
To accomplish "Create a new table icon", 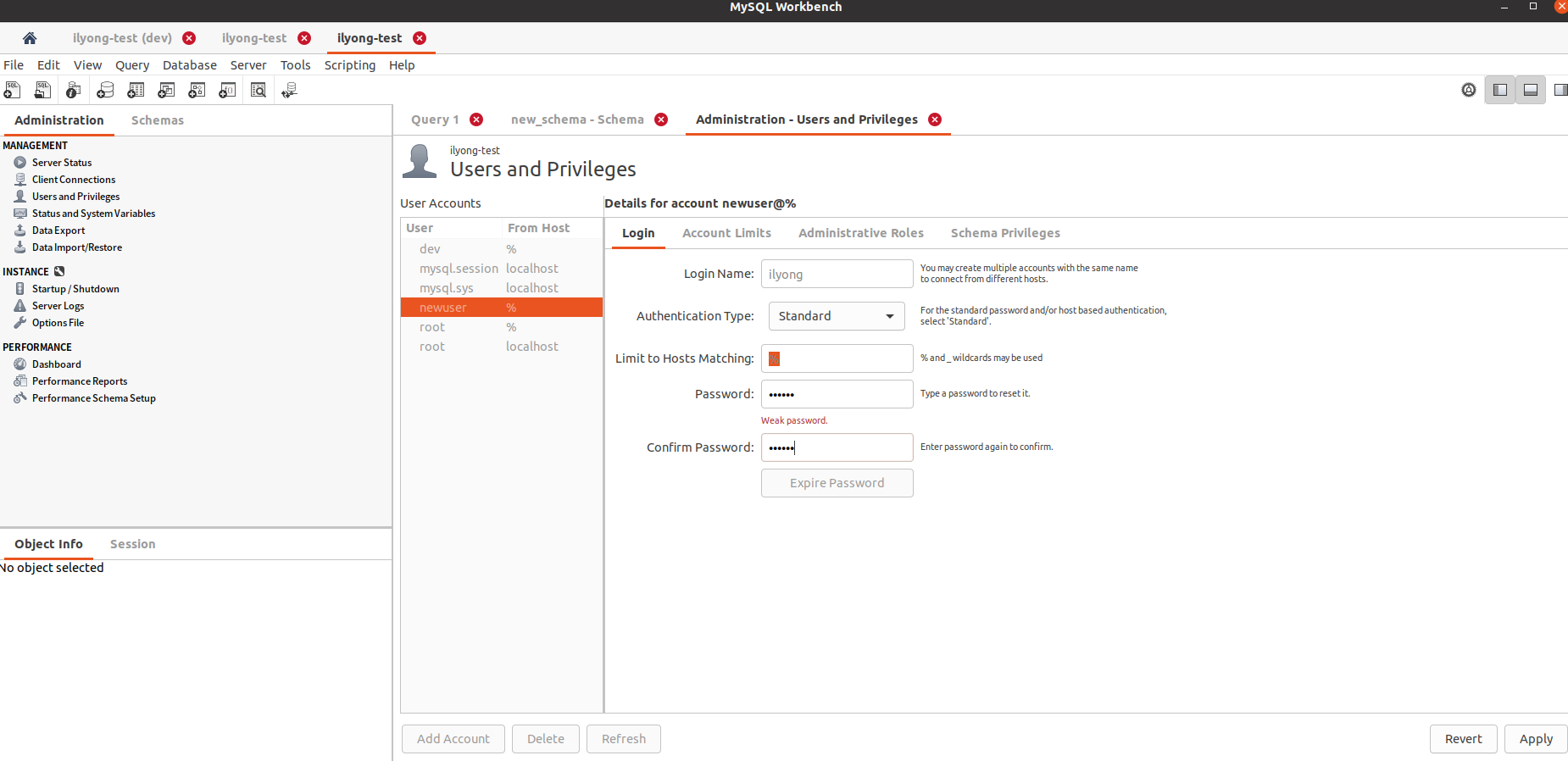I will 136,90.
